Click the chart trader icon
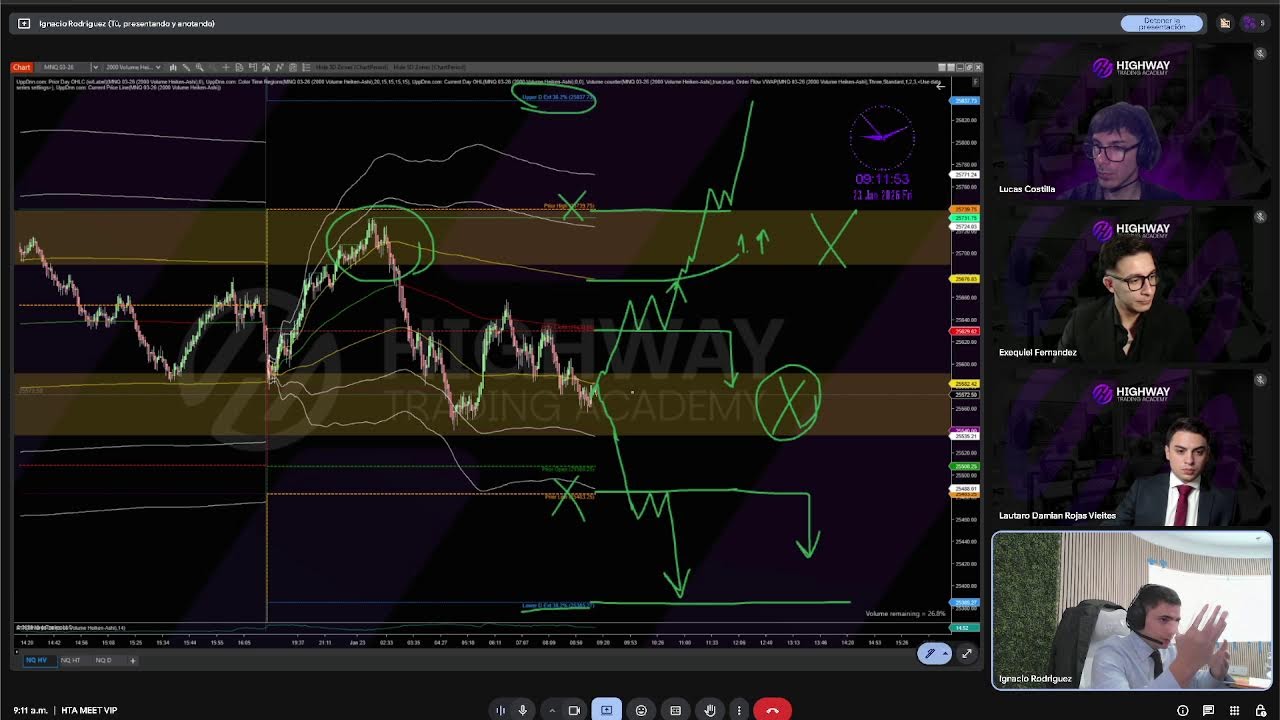 [x=253, y=67]
